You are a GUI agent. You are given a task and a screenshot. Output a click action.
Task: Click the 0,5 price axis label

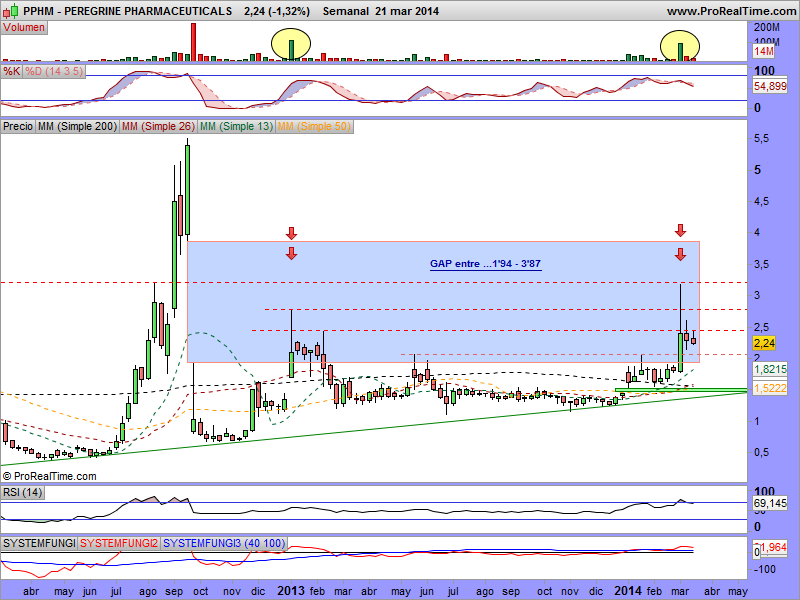coord(762,453)
